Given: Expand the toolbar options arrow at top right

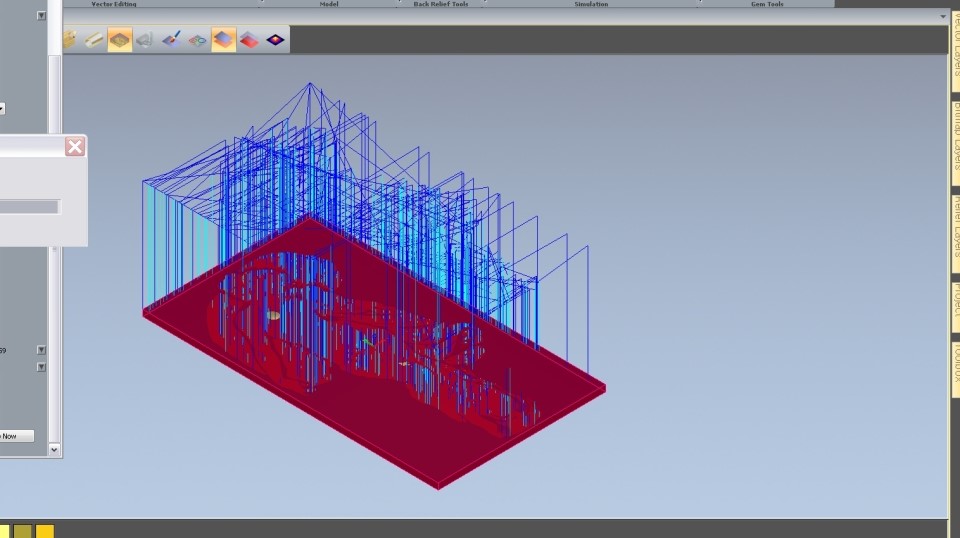Looking at the screenshot, I should (x=943, y=17).
